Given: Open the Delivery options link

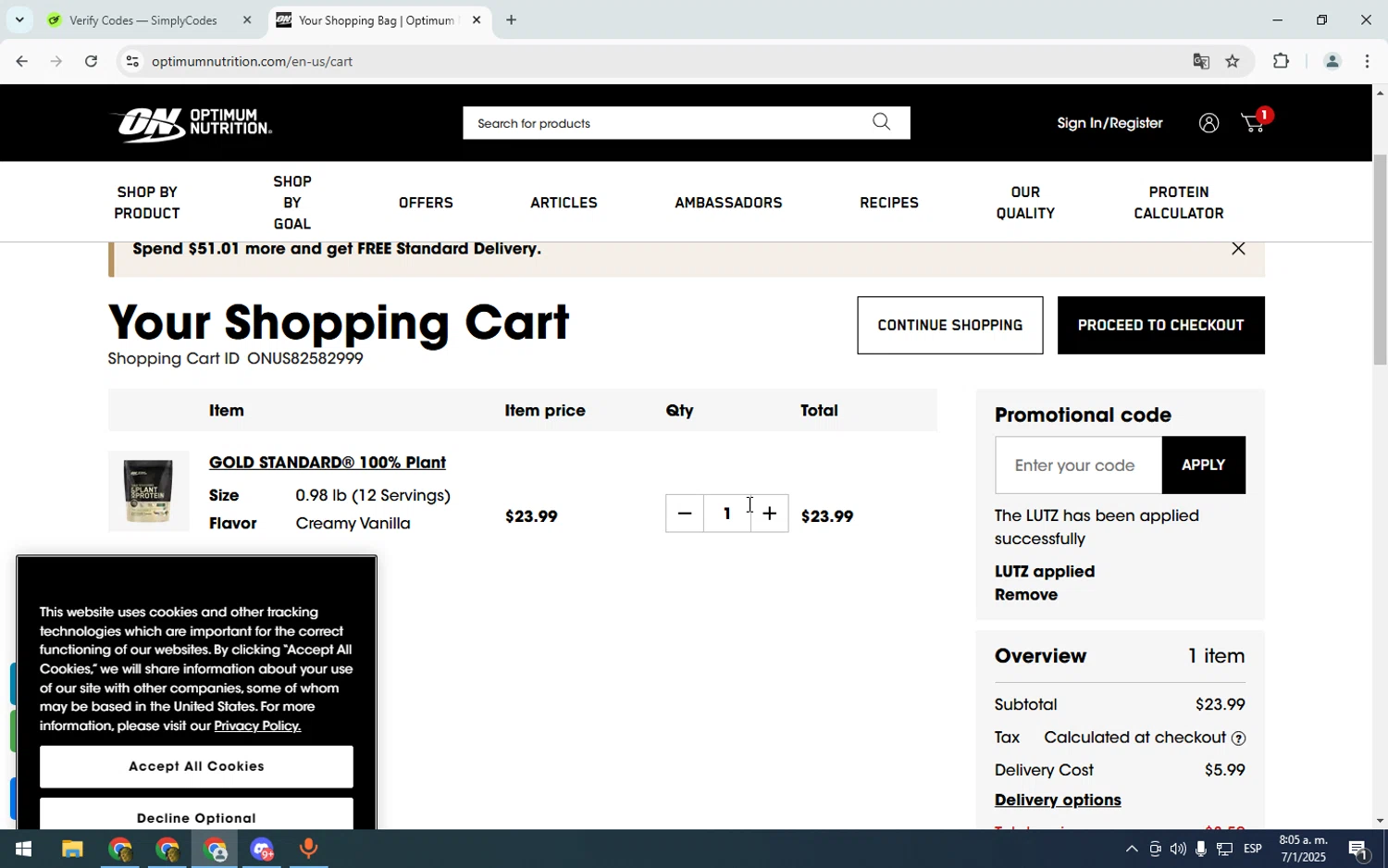Looking at the screenshot, I should (x=1058, y=800).
